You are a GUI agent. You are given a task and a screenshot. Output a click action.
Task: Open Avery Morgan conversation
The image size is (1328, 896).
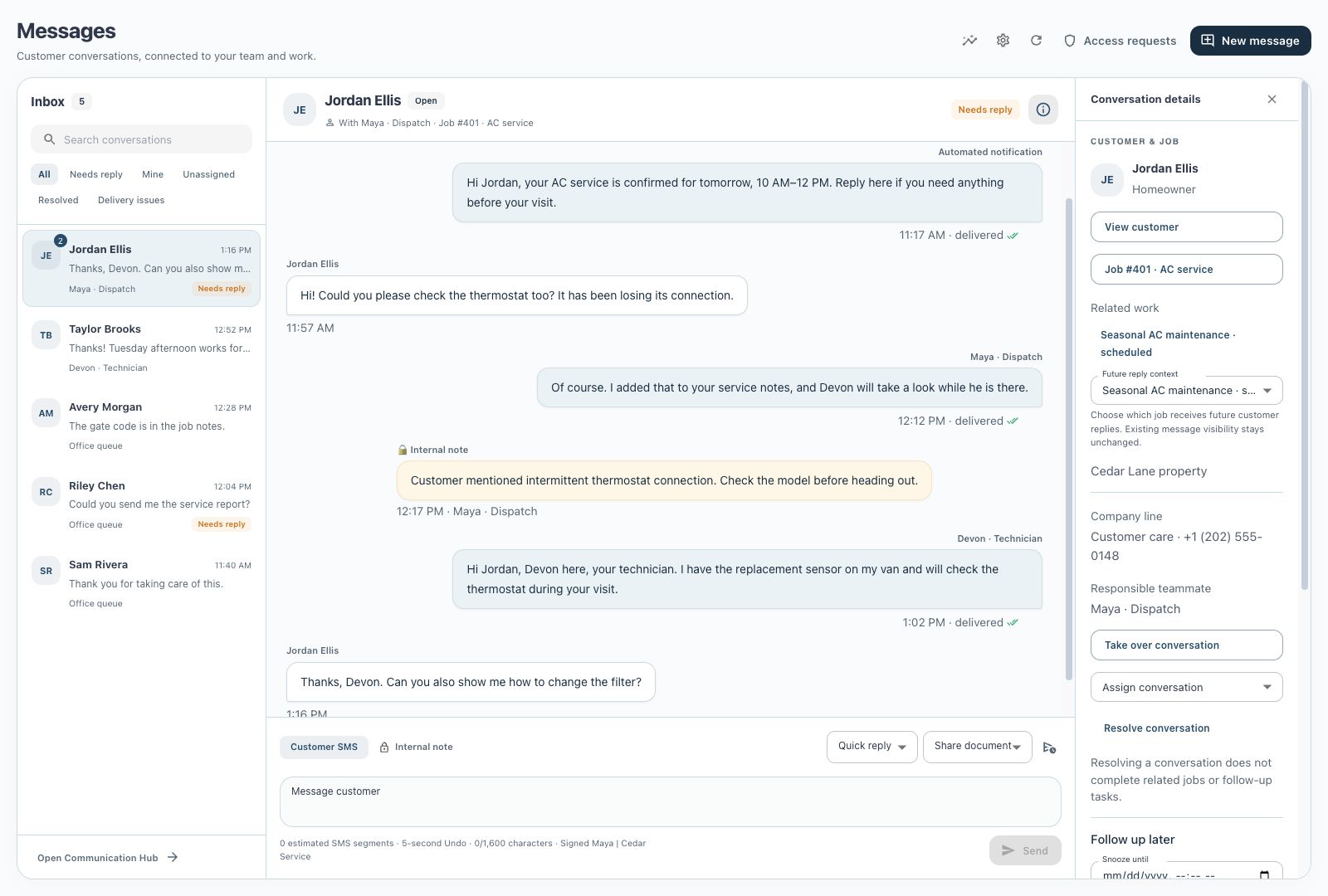coord(141,426)
